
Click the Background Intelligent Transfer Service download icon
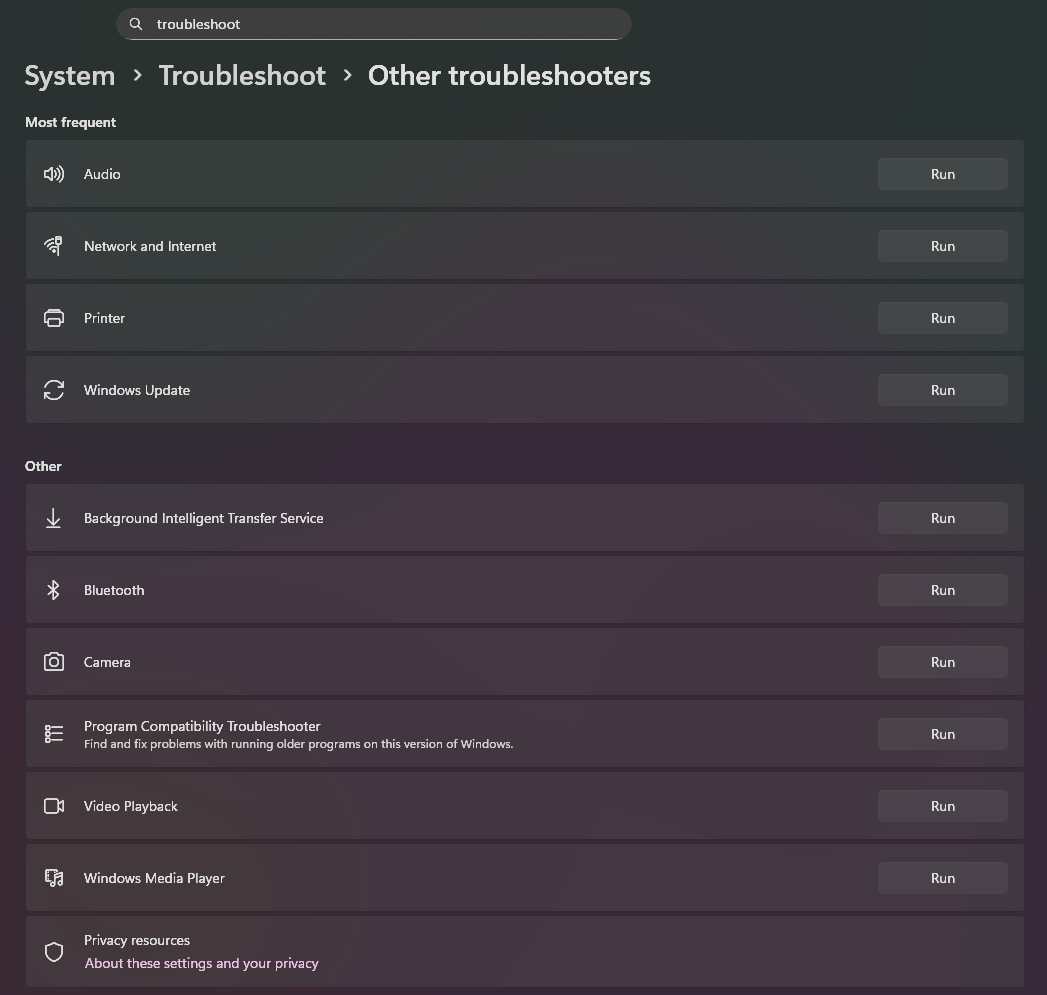click(x=54, y=518)
